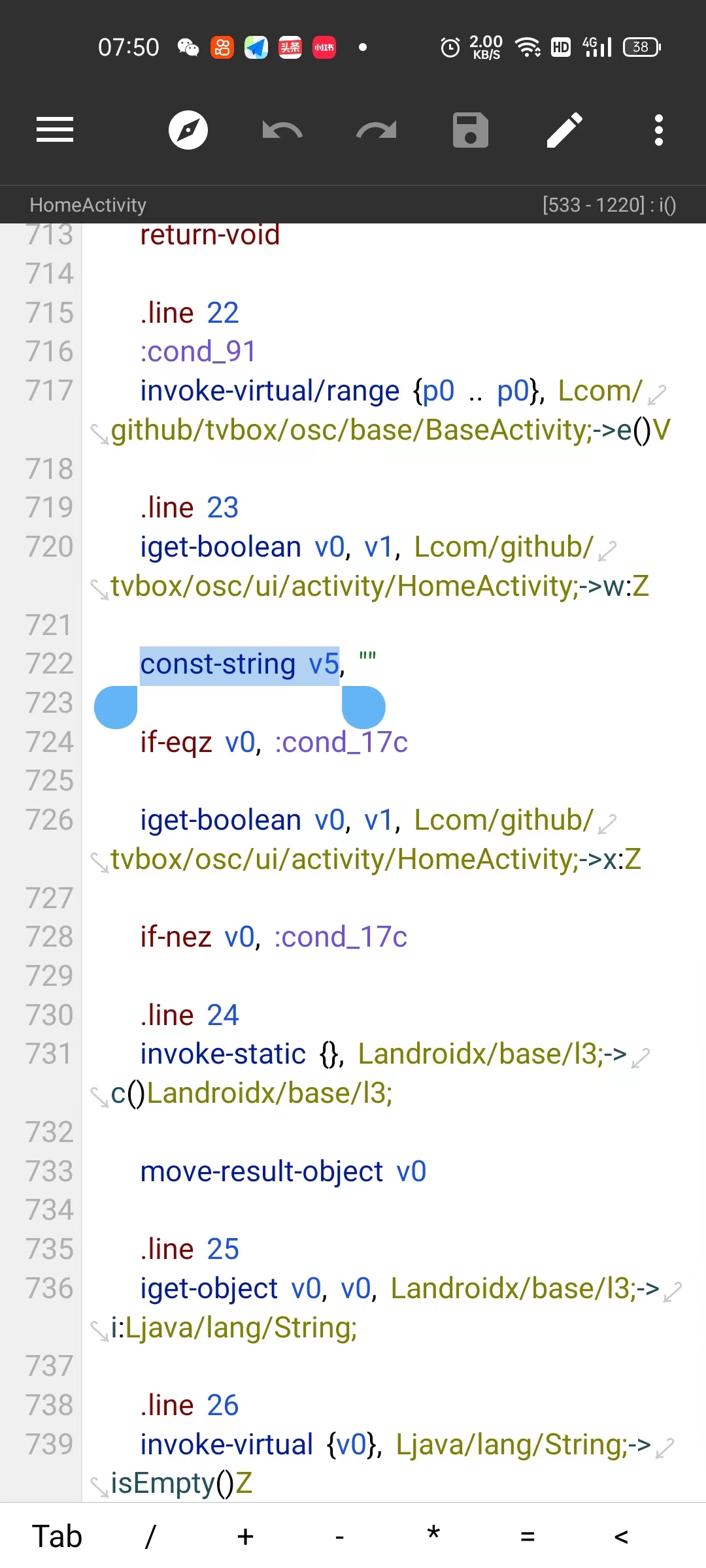Insert plus sign from symbol bar
The image size is (706, 1568).
click(245, 1536)
